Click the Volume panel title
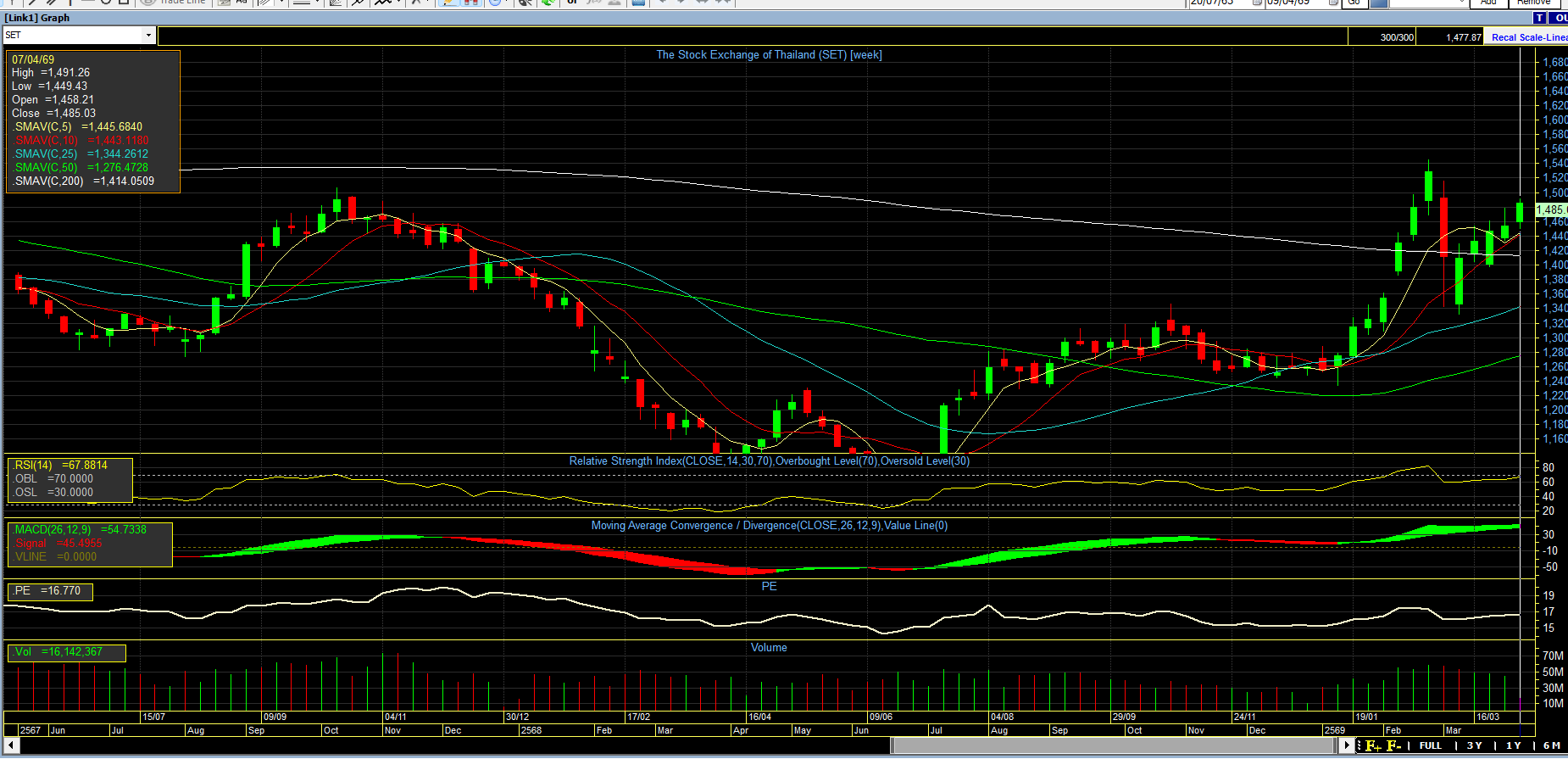Screen dimensions: 1568x759 pos(769,648)
